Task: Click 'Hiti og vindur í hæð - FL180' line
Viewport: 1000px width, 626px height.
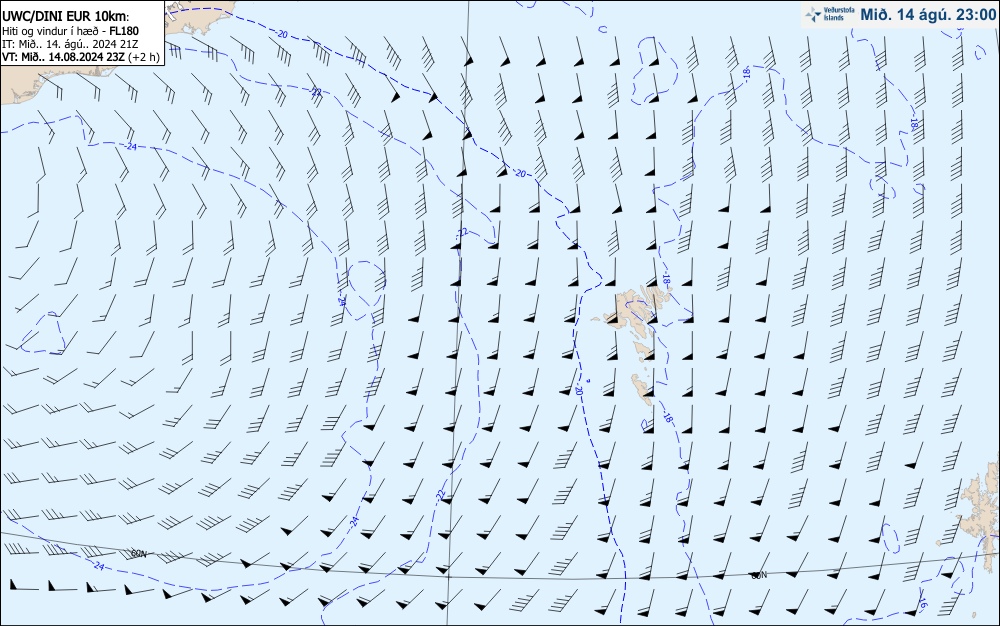Action: point(70,31)
